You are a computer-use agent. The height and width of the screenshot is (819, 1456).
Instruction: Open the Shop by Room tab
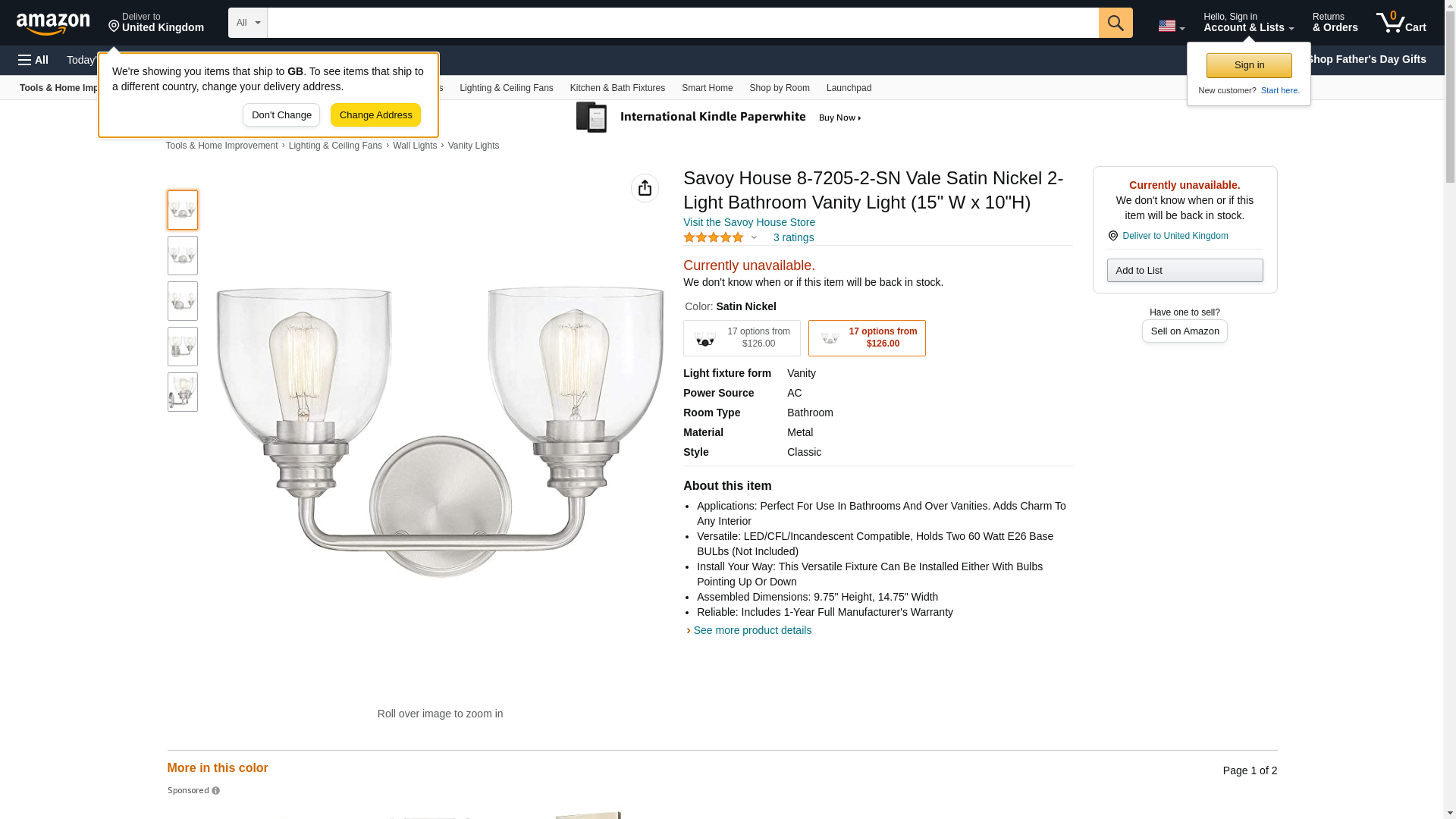779,88
